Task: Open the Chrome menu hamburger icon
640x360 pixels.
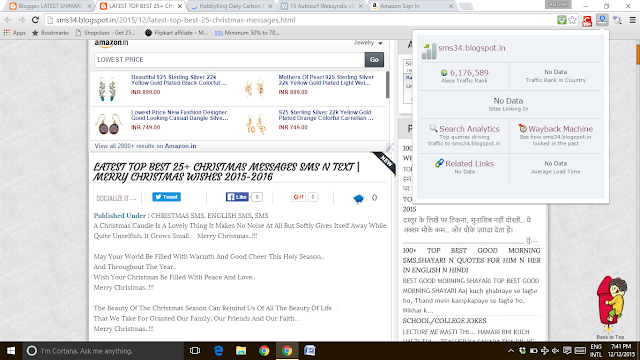Action: pyautogui.click(x=632, y=20)
